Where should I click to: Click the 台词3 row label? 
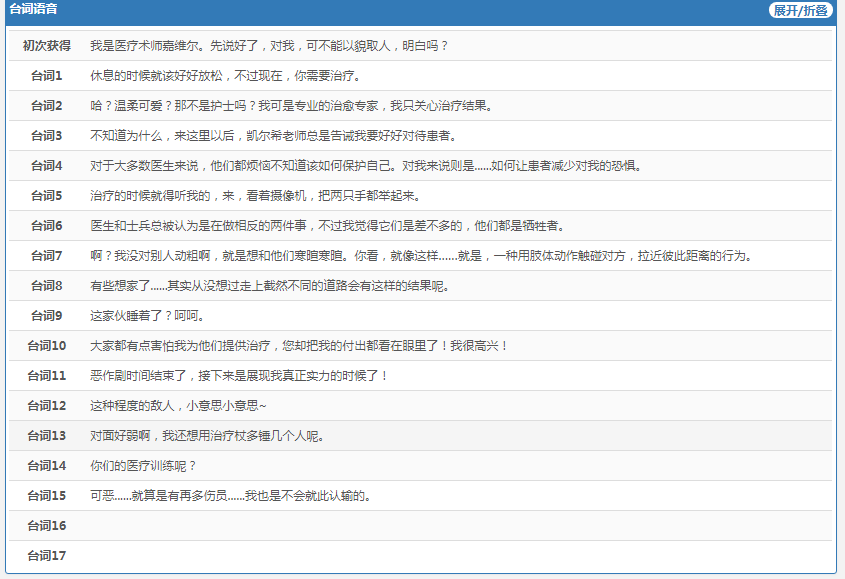[46, 136]
